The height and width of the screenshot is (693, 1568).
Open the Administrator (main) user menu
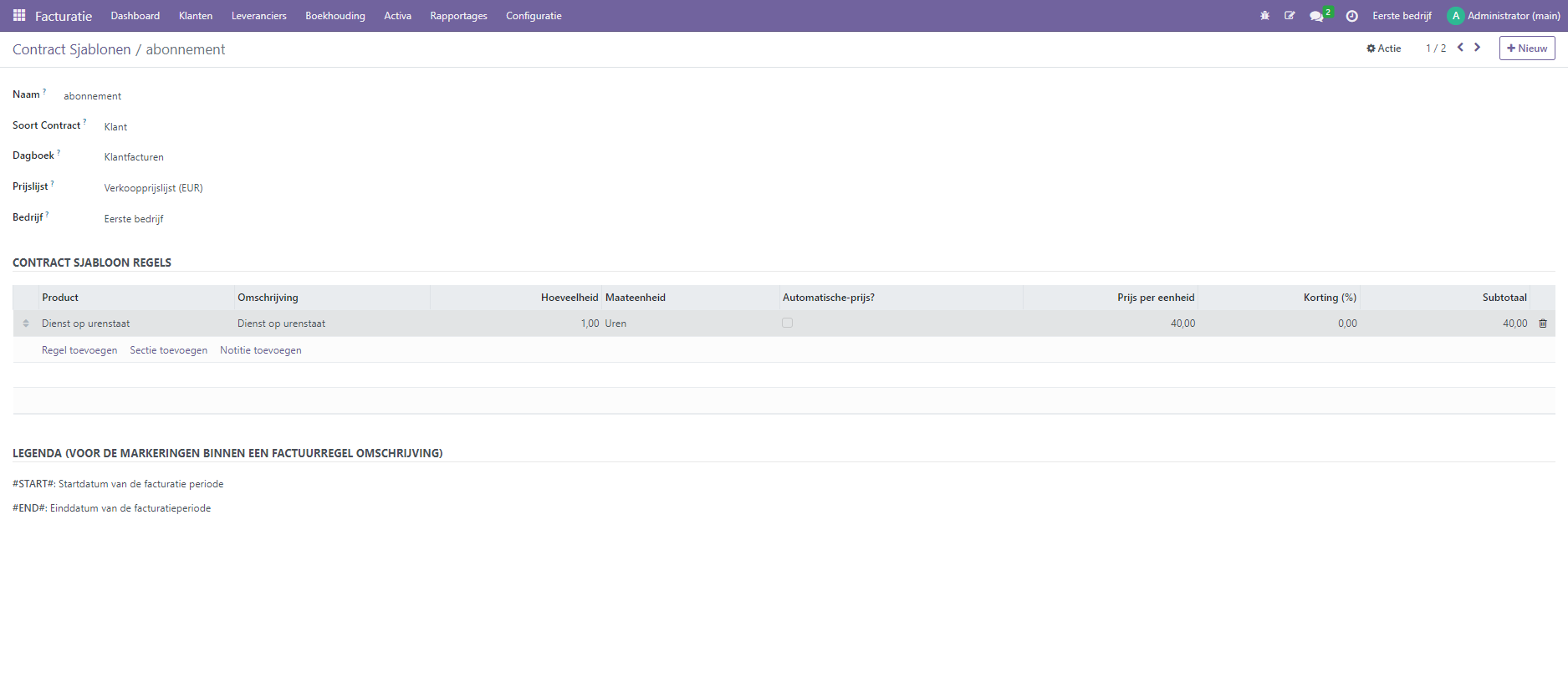[x=1503, y=16]
